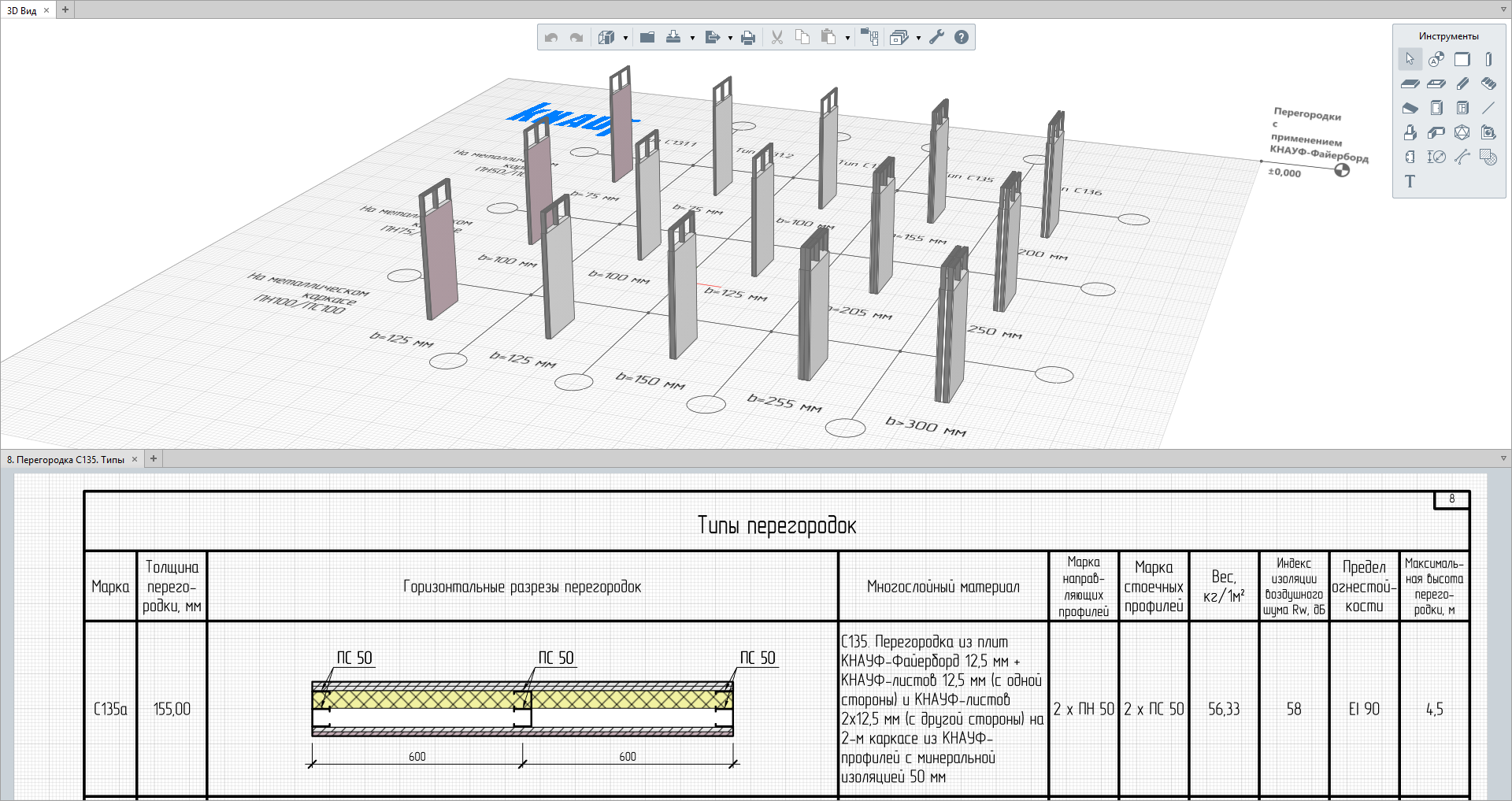Expand the views windows dropdown arrow

(x=918, y=38)
